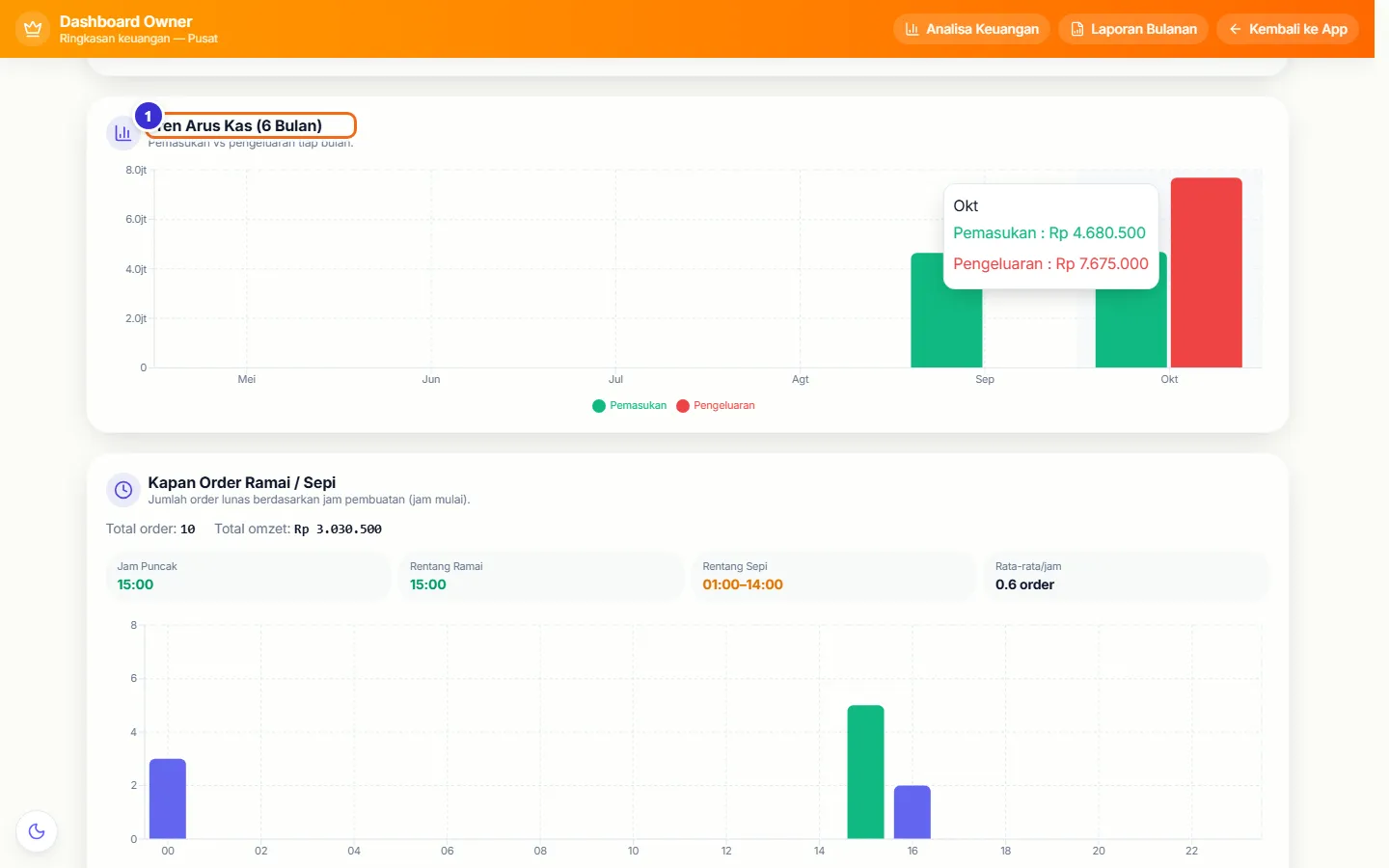Toggle the Pengeluaran series in the chart legend

[716, 406]
